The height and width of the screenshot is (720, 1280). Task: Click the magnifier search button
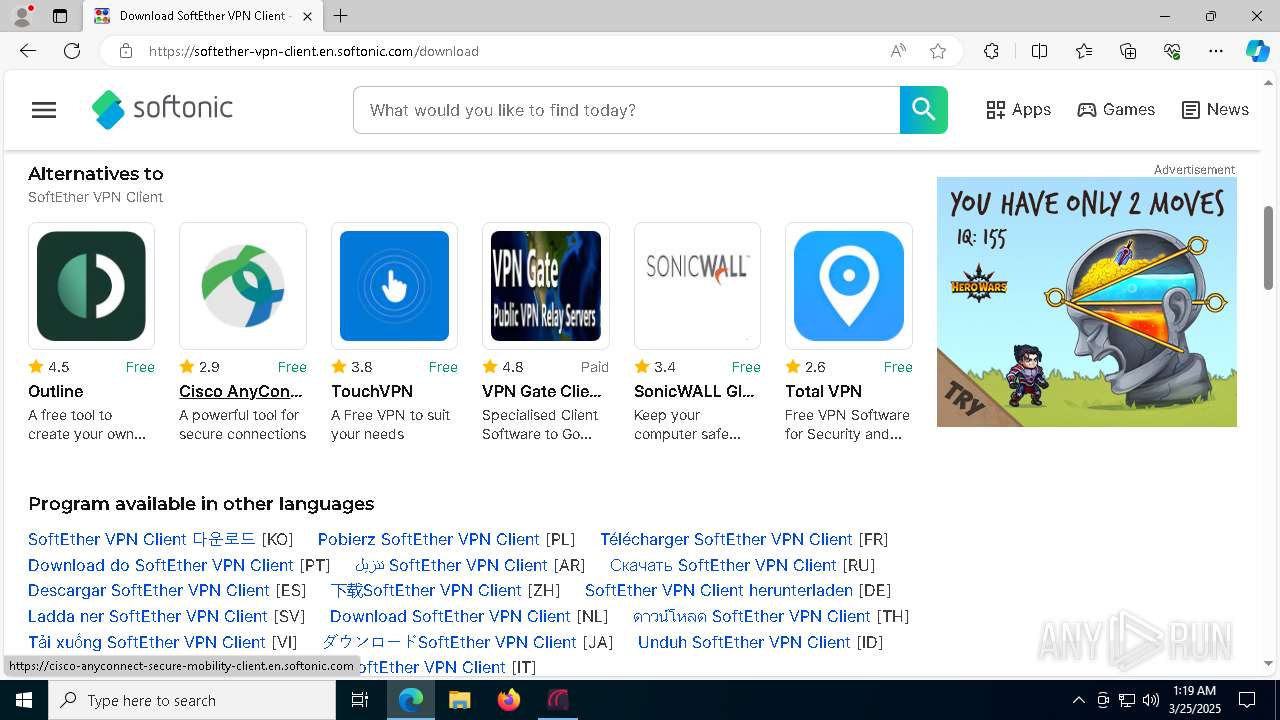click(x=923, y=110)
